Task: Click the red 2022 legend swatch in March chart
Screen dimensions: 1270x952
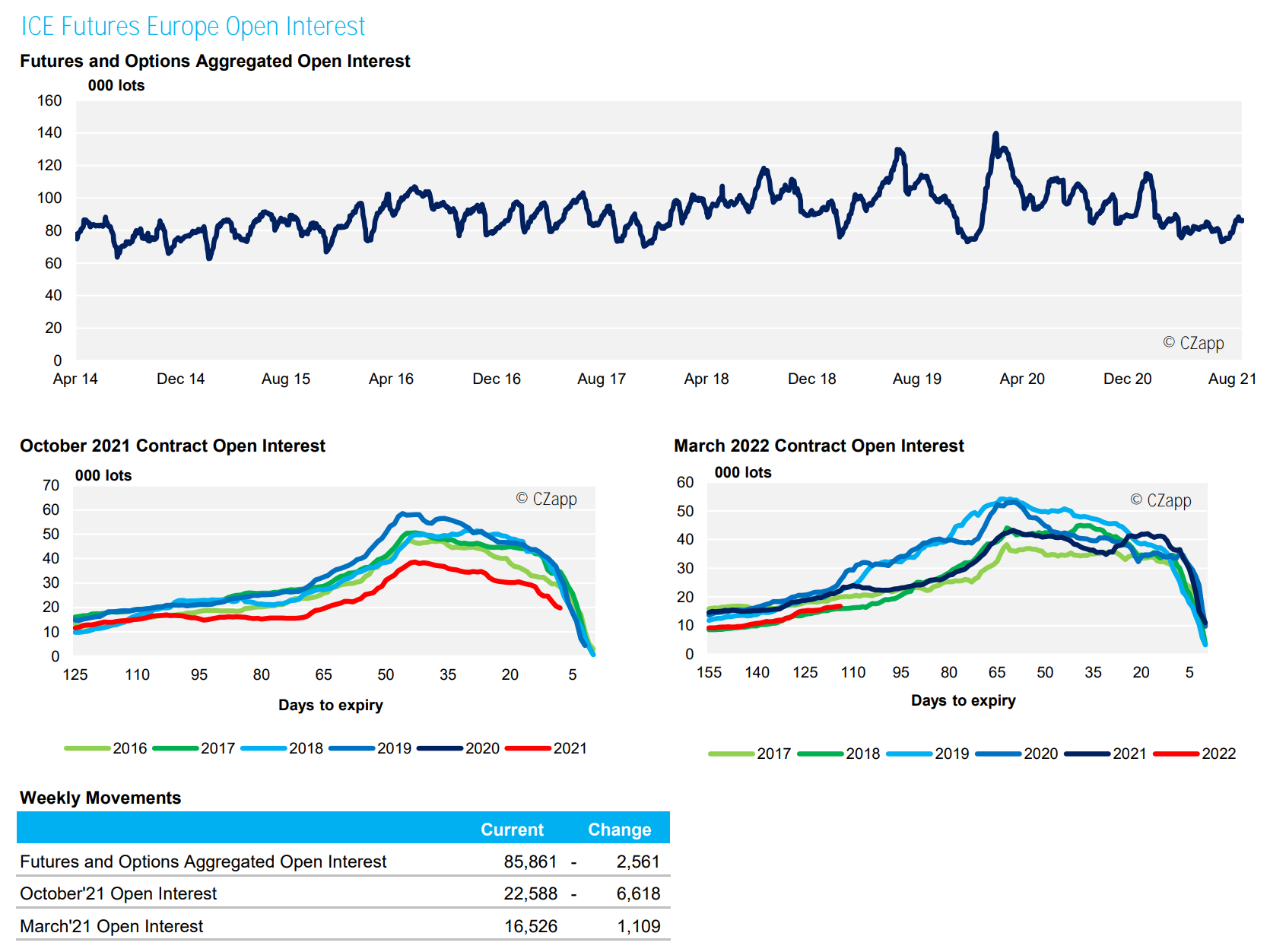Action: pos(1176,754)
